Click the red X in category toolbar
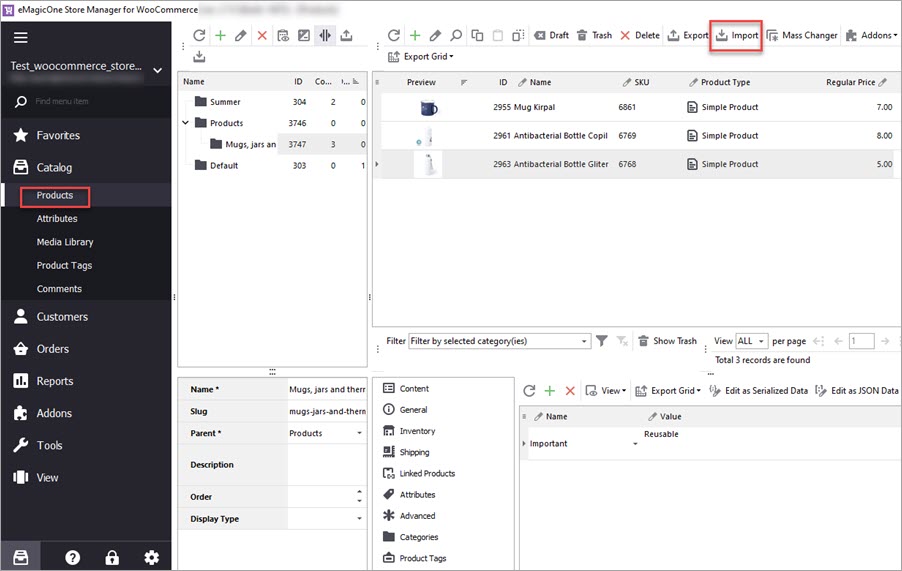The image size is (902, 571). pyautogui.click(x=262, y=35)
